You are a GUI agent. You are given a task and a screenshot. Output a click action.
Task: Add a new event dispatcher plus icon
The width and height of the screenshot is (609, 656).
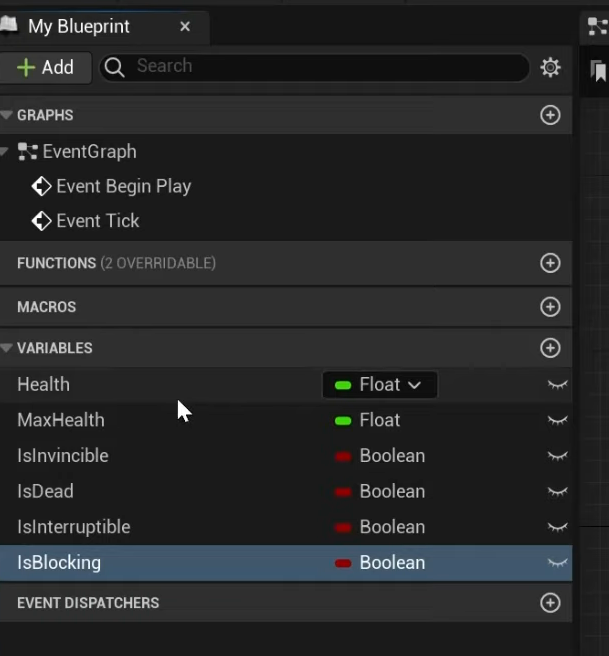point(550,603)
